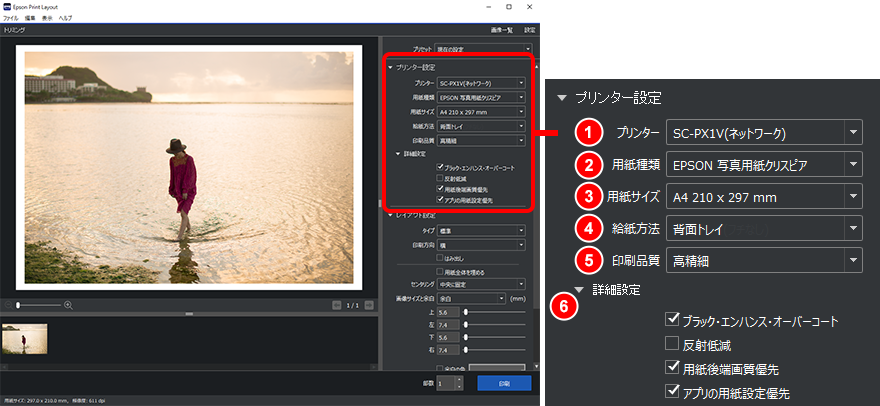Screen dimensions: 880x406
Task: Go to the next page arrow
Action: (x=370, y=305)
